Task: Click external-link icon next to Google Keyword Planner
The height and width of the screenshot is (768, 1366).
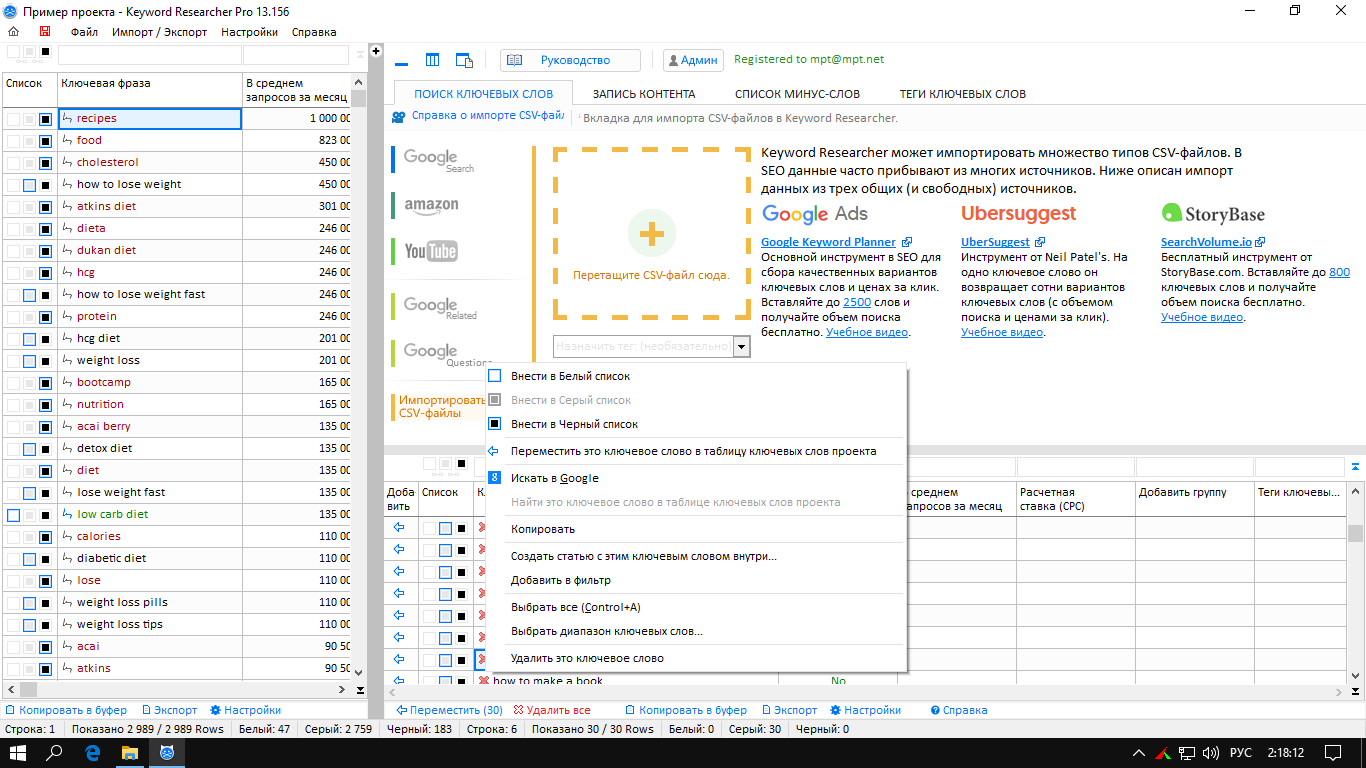Action: (907, 242)
